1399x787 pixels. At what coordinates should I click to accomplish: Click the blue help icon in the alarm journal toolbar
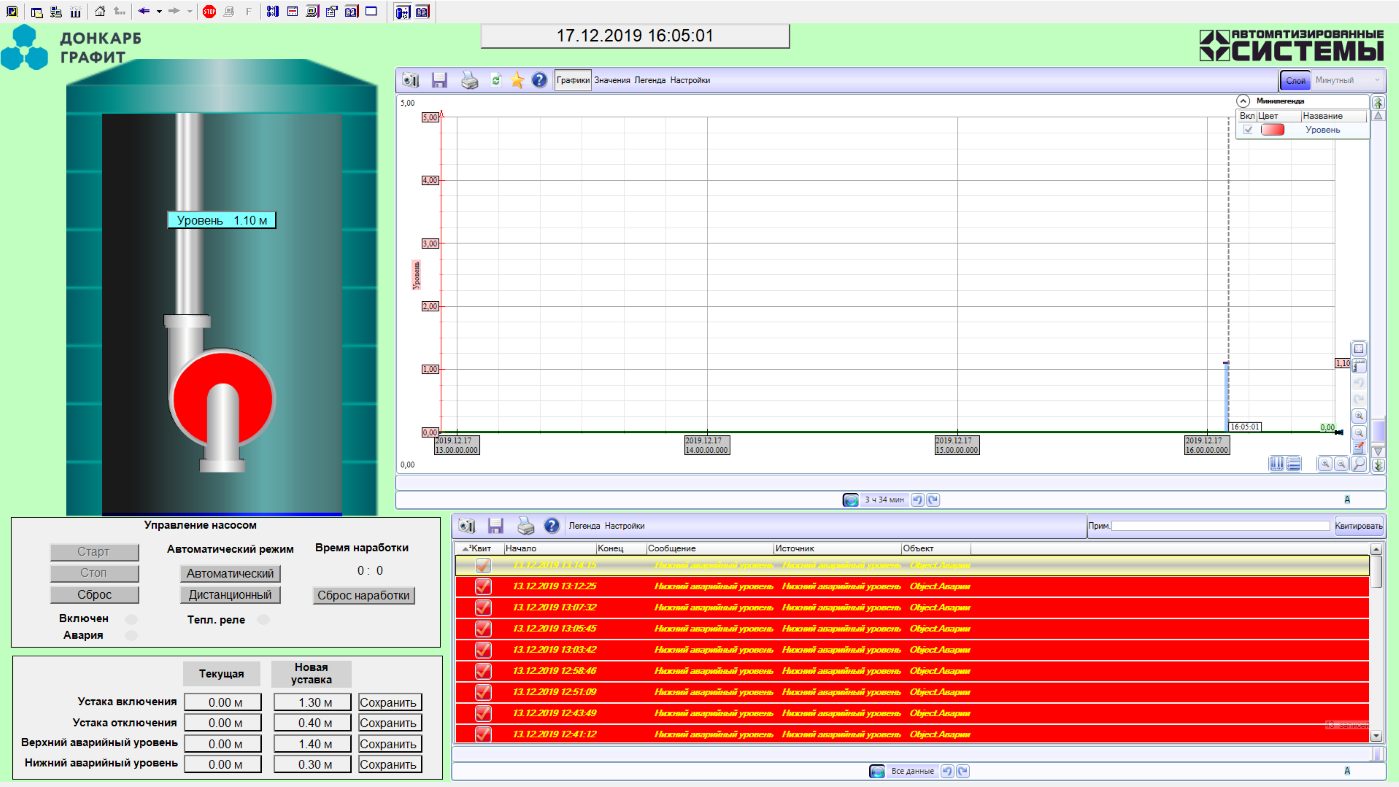pyautogui.click(x=550, y=526)
